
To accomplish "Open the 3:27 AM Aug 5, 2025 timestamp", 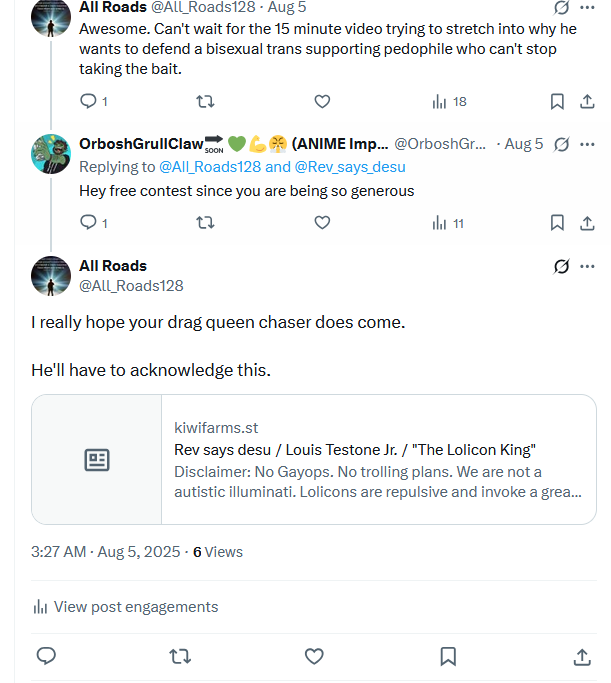I will point(105,552).
